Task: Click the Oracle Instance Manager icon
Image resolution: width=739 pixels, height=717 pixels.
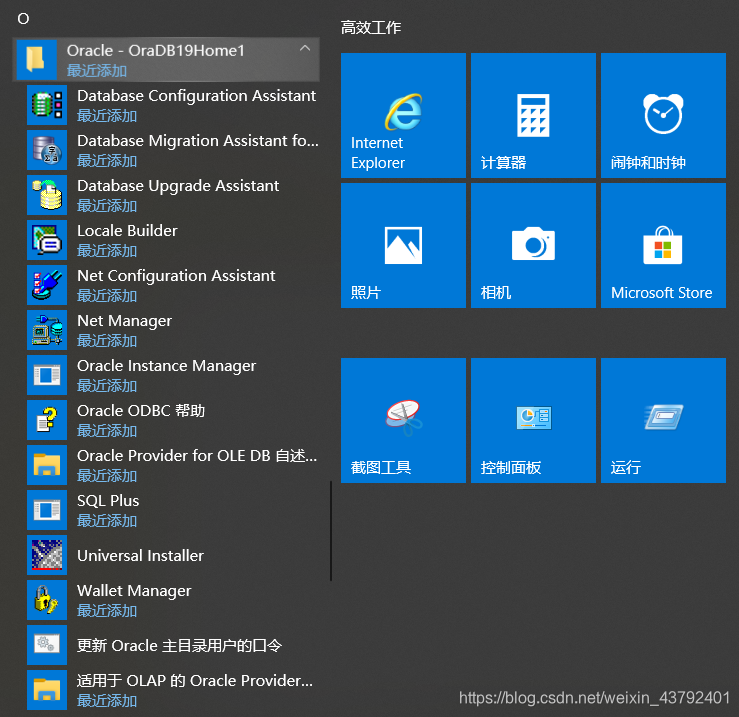Action: (x=47, y=375)
